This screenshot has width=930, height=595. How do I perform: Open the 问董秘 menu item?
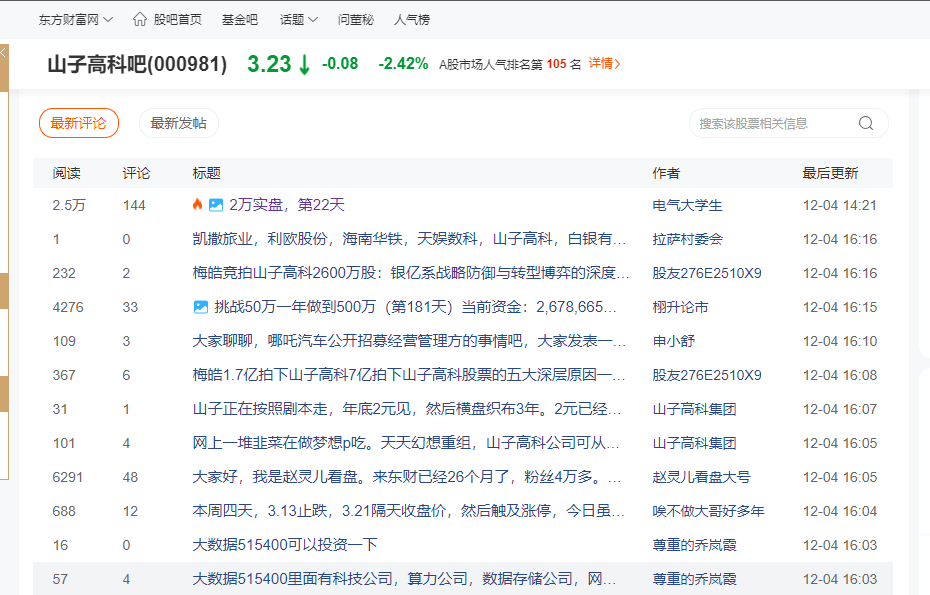(355, 20)
